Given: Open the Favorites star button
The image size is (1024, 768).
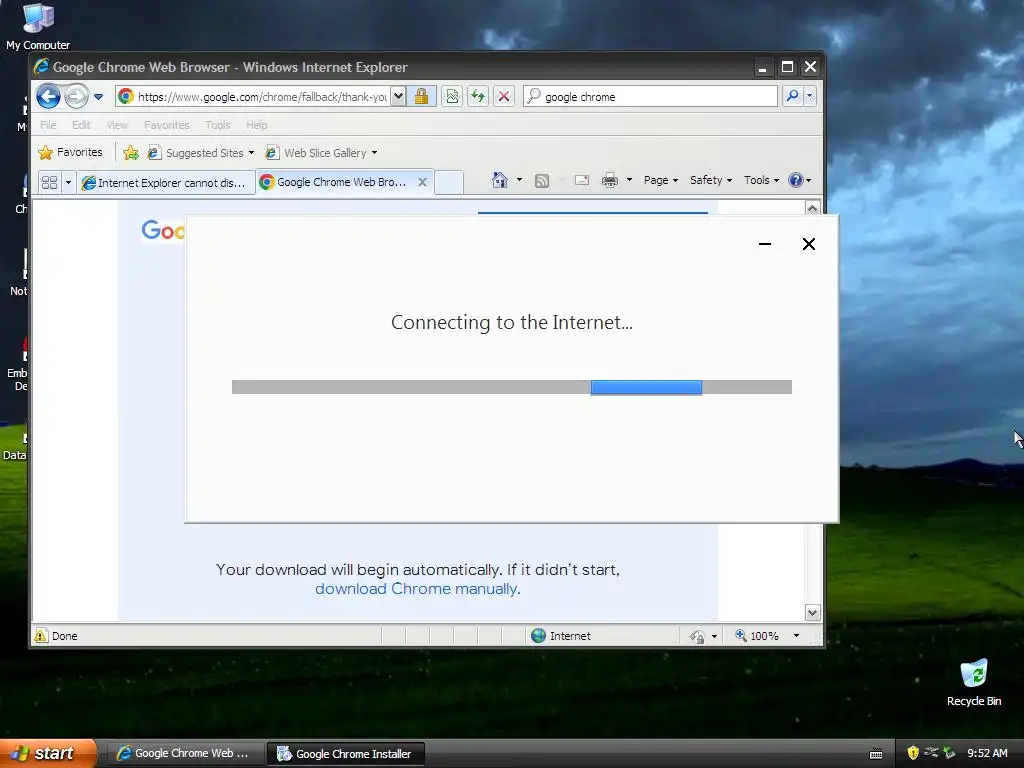Looking at the screenshot, I should pos(71,152).
